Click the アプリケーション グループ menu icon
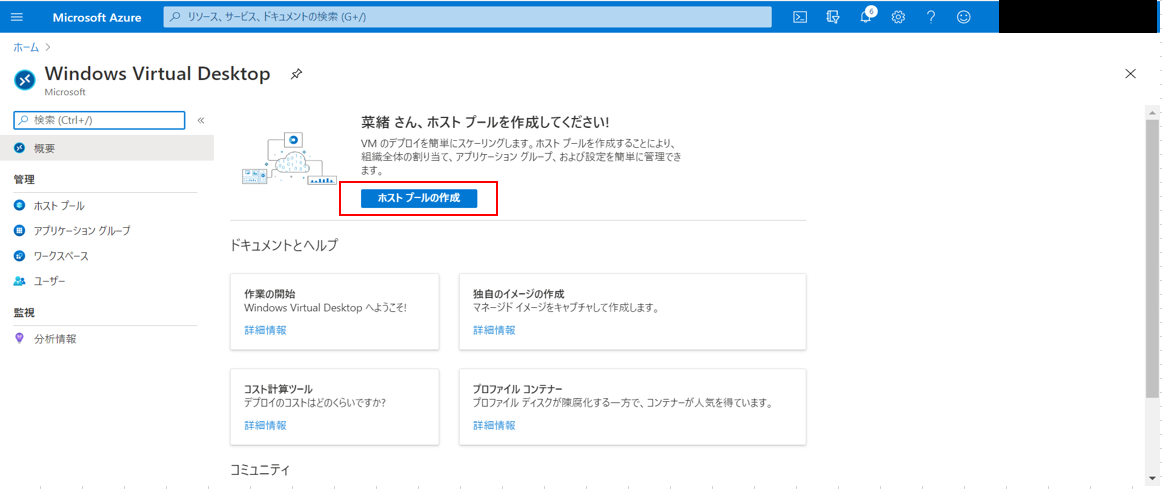This screenshot has width=1162, height=489. (19, 230)
